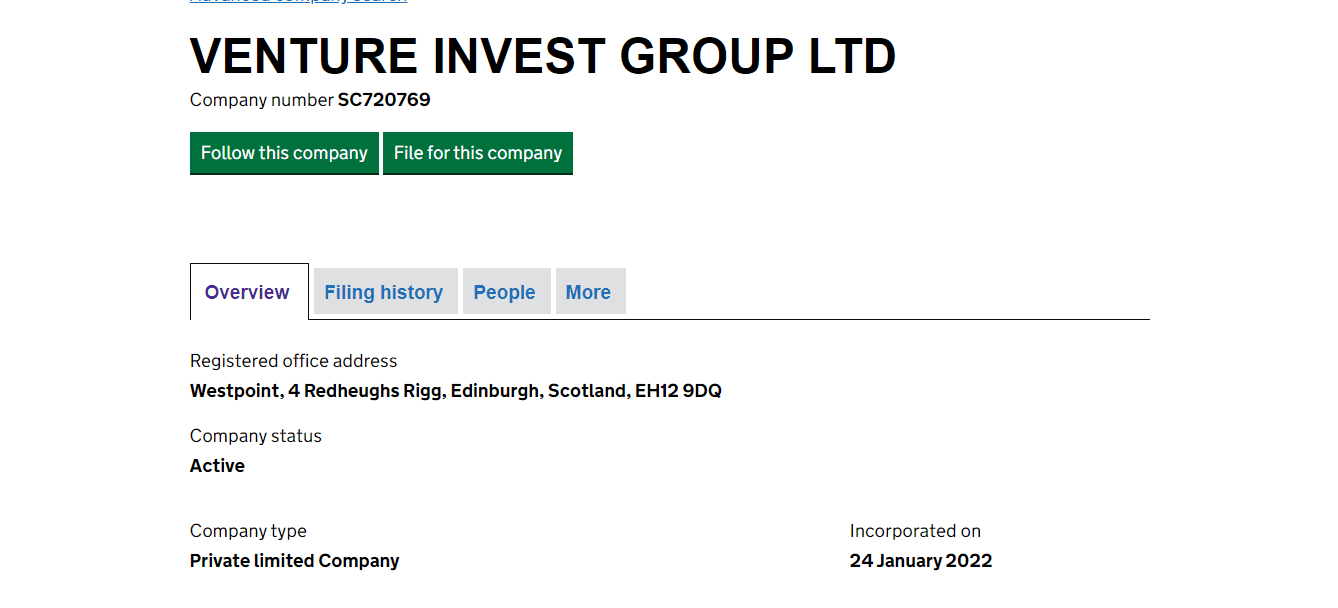Viewport: 1338px width, 608px height.
Task: Select the More tab
Action: coord(588,292)
